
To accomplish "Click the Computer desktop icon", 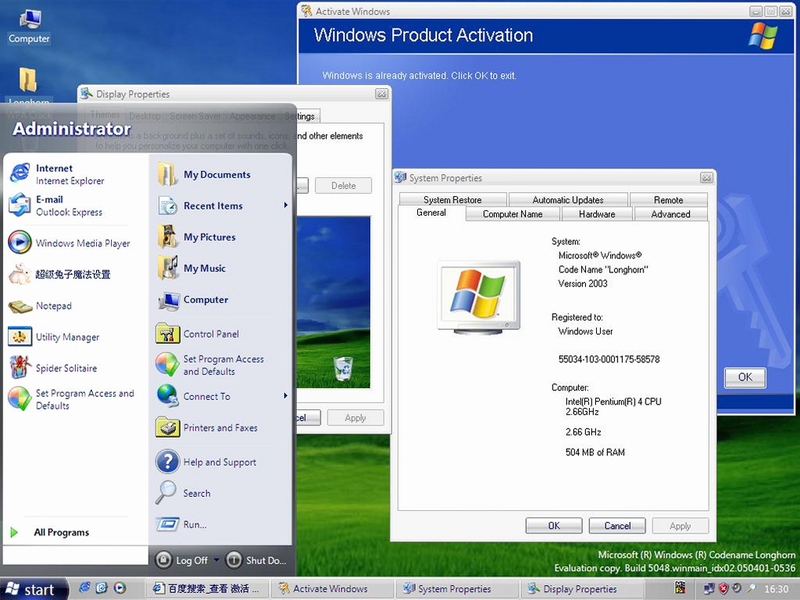I will tap(29, 27).
